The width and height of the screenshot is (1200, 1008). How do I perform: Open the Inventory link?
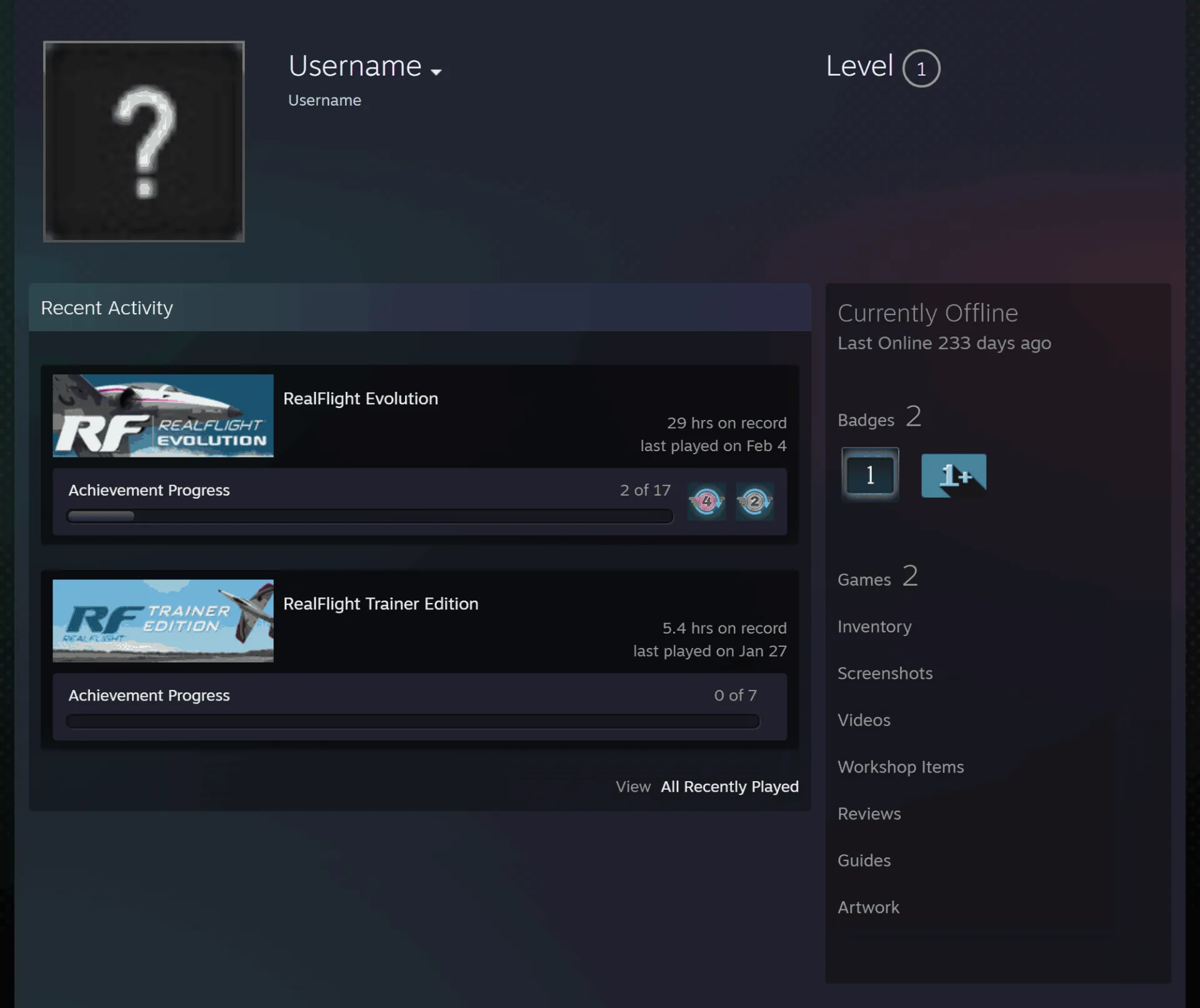[874, 626]
